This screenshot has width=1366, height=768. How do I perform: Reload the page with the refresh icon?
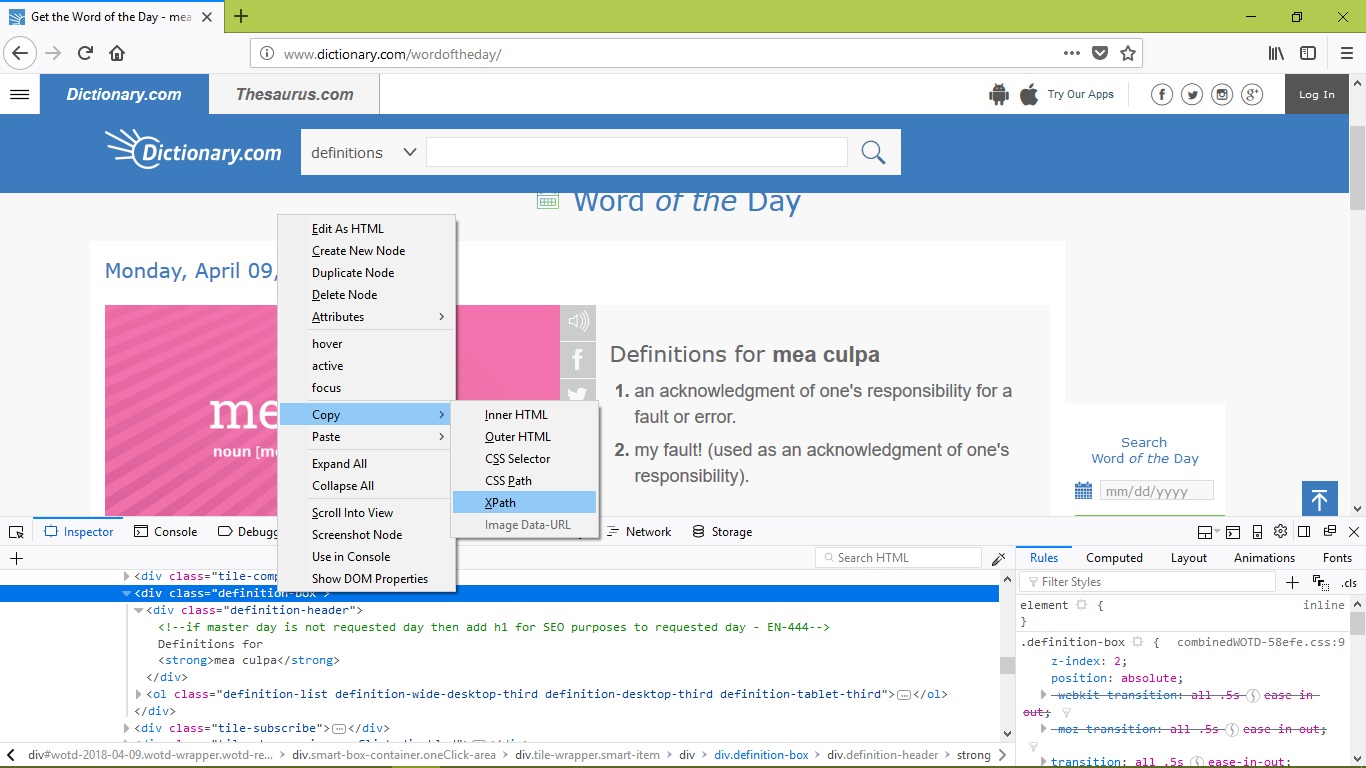(86, 53)
